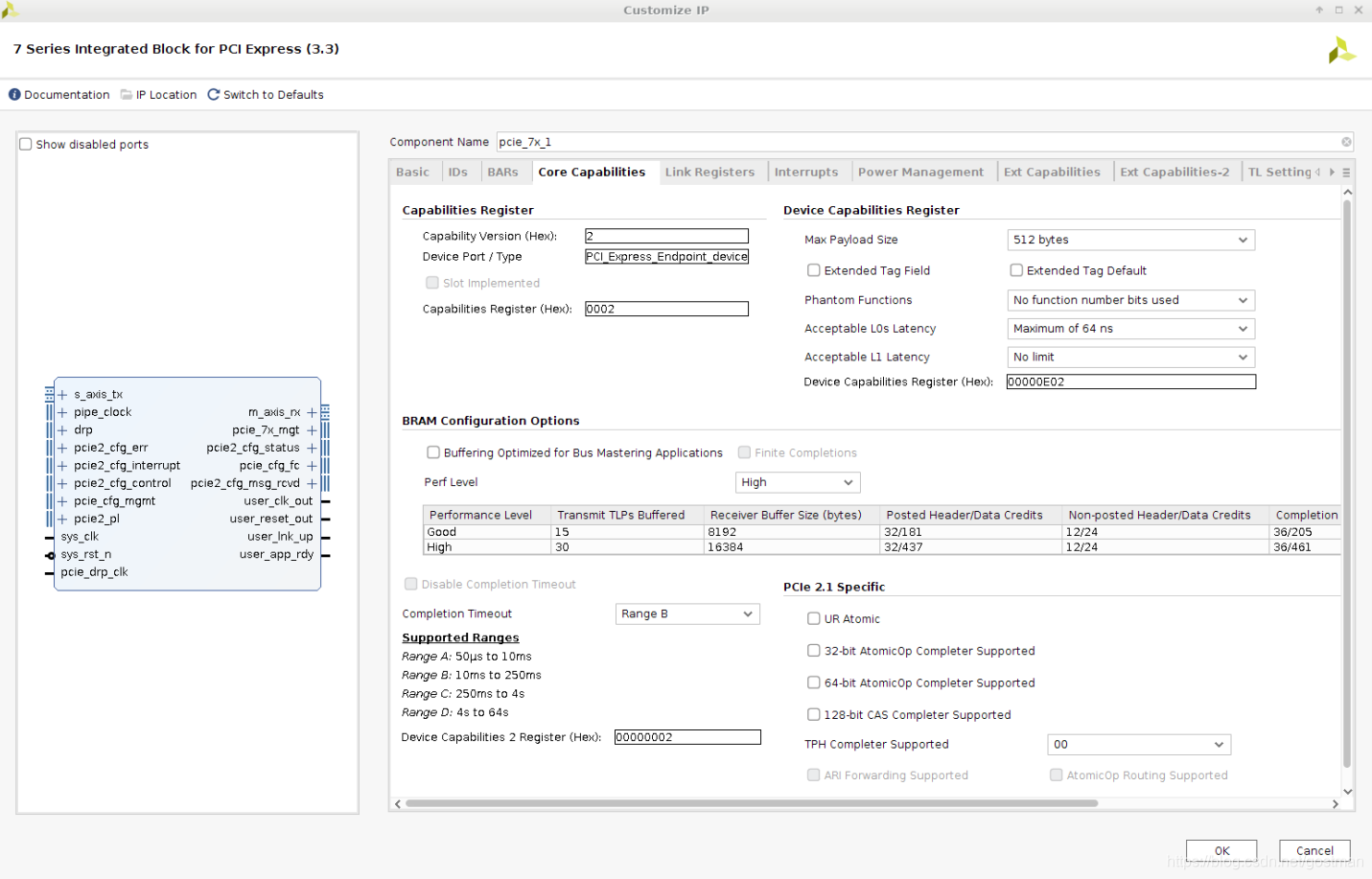Click the Switch to Defaults refresh icon
The width and height of the screenshot is (1372, 879).
(x=213, y=94)
